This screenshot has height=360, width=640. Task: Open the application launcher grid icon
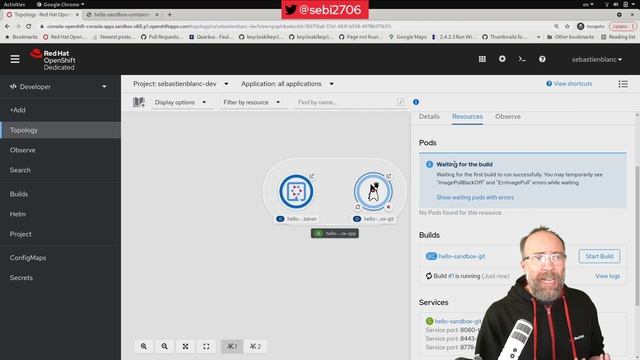click(x=482, y=59)
